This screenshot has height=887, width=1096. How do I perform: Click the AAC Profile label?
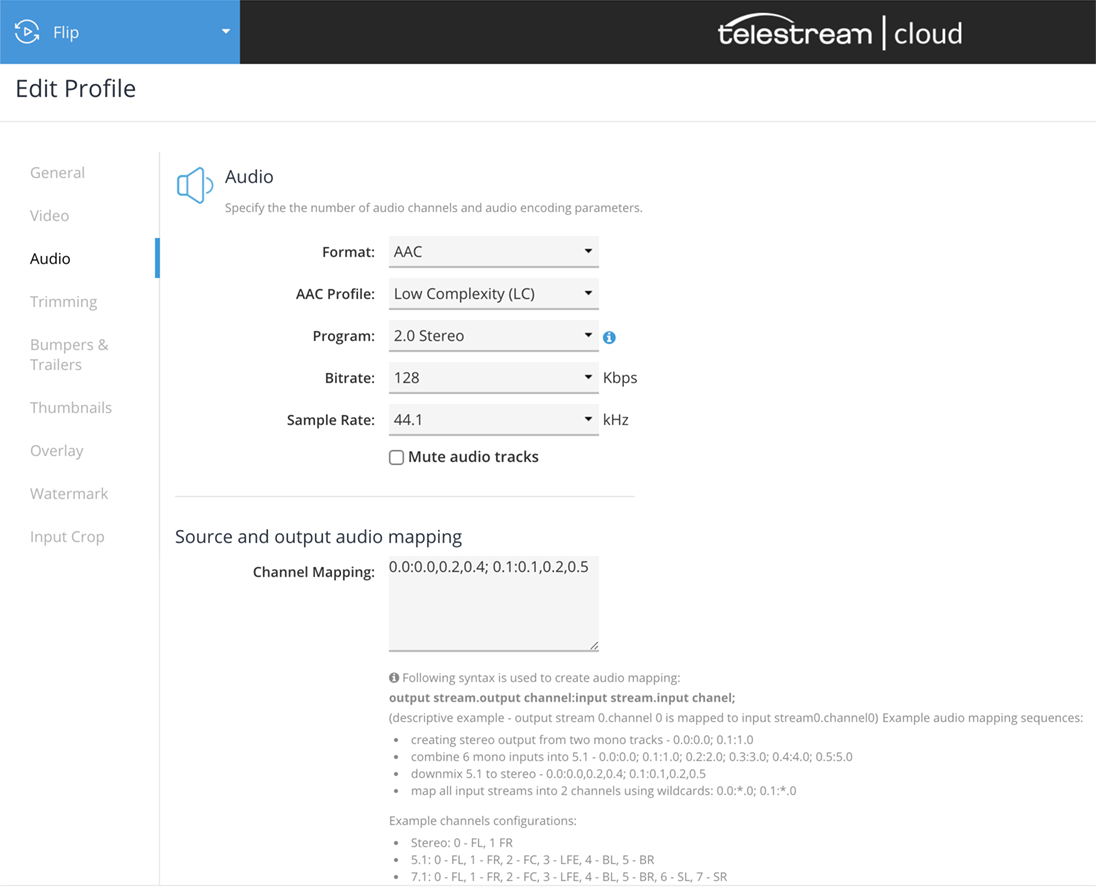pyautogui.click(x=336, y=294)
